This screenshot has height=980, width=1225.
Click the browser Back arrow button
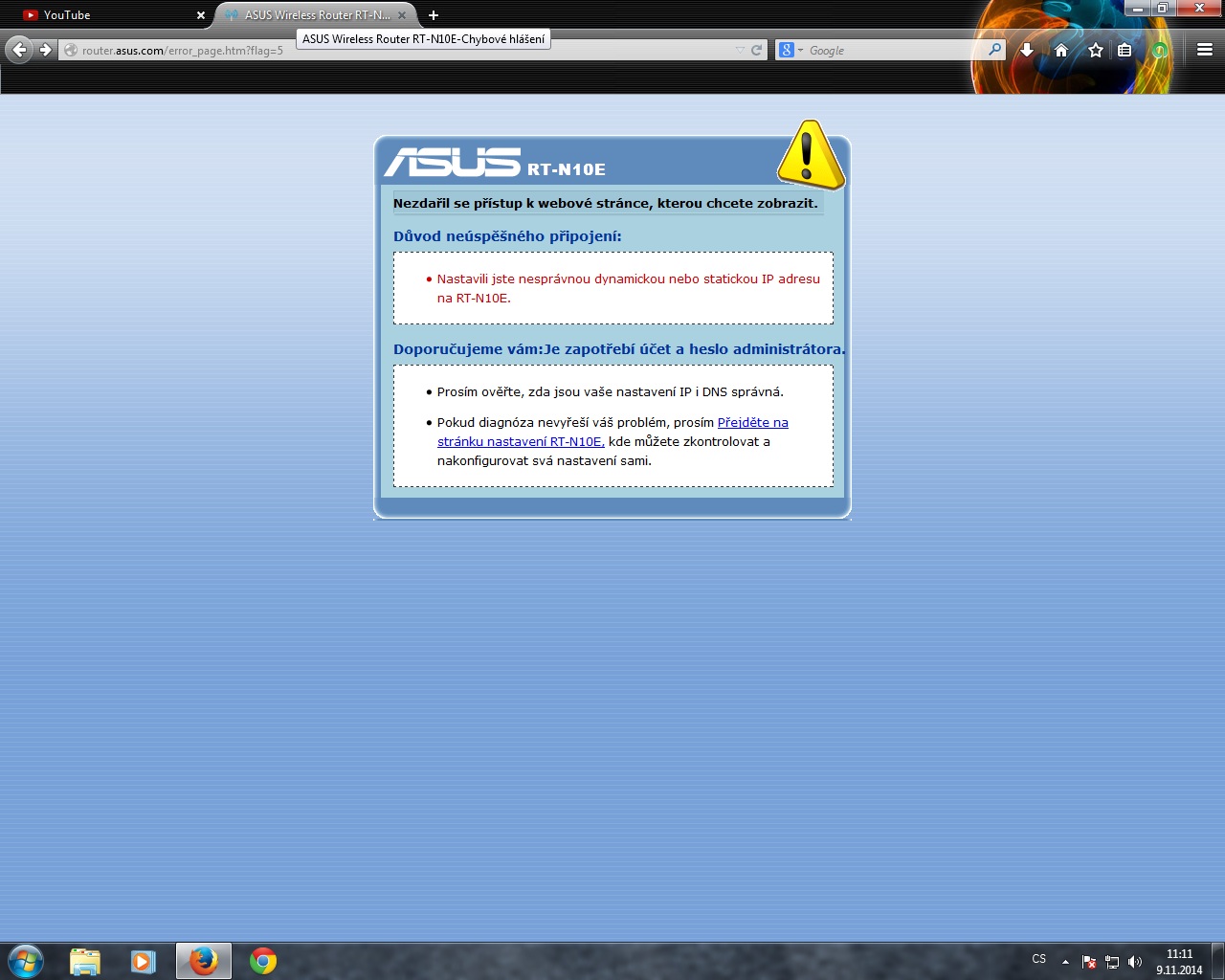pos(19,50)
